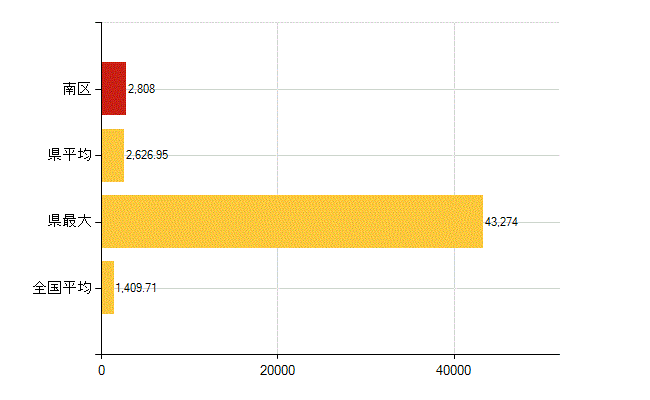Viewport: 650px width, 400px height.
Task: Click the yellow 県平均 bar
Action: pos(113,155)
